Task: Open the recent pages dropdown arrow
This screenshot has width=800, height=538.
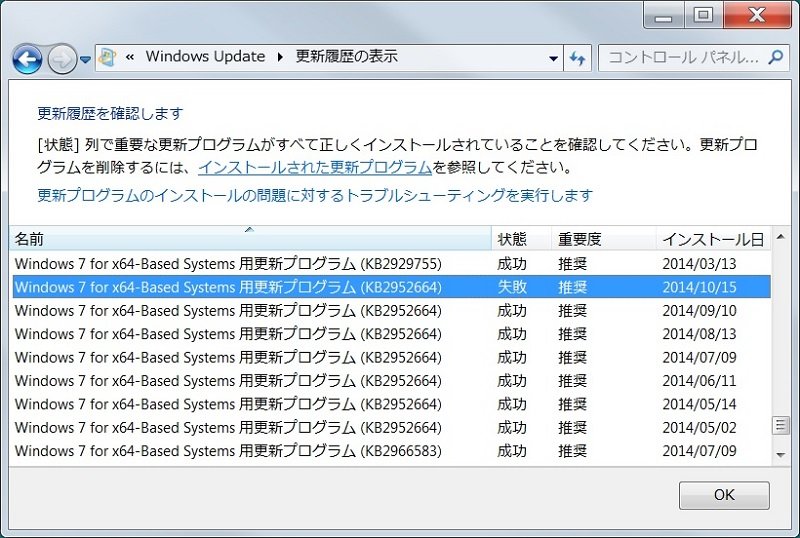Action: (86, 60)
